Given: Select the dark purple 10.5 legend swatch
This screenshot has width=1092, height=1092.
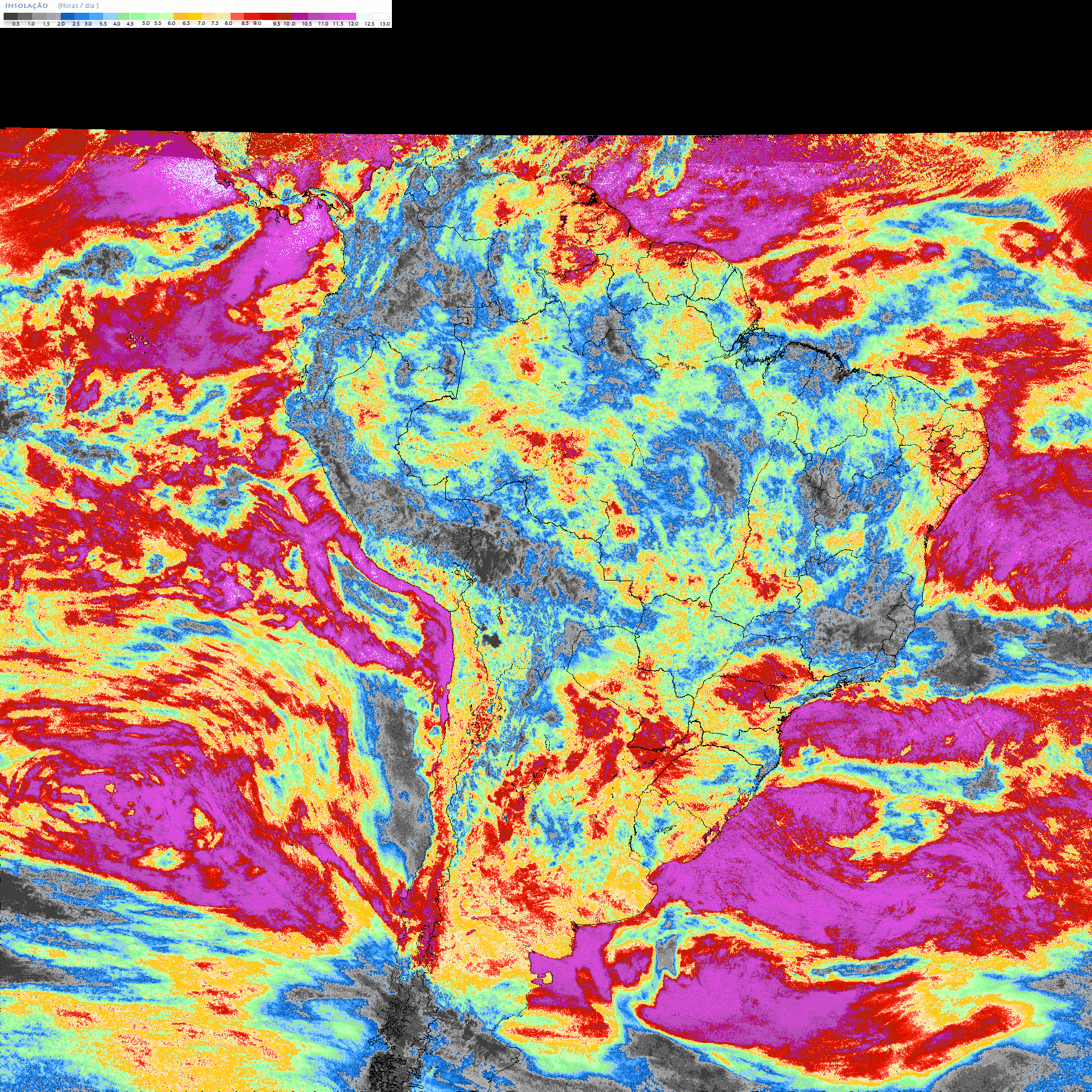Looking at the screenshot, I should point(300,16).
